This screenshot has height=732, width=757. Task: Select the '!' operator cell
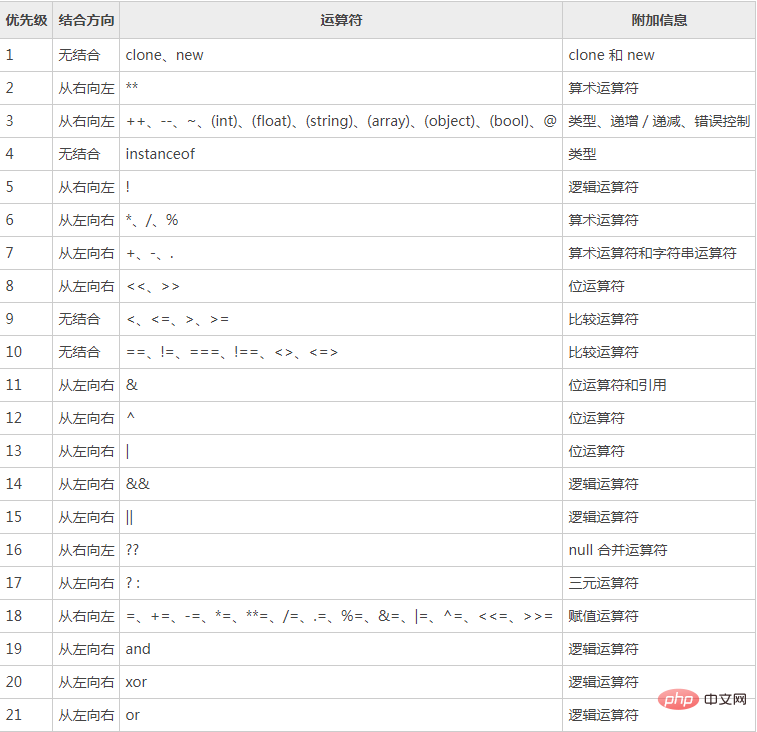pos(341,187)
